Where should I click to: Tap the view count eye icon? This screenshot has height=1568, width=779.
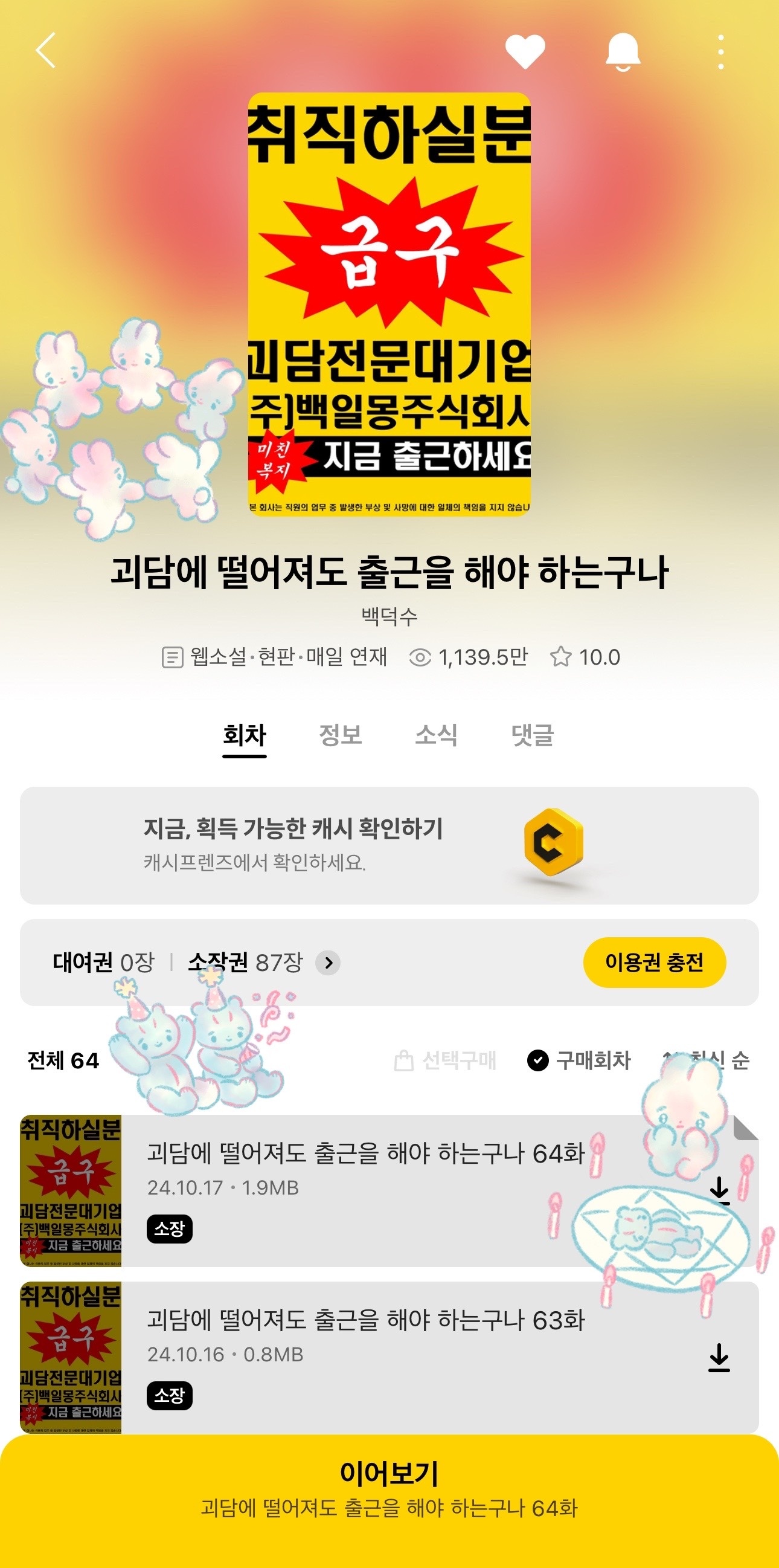point(420,657)
